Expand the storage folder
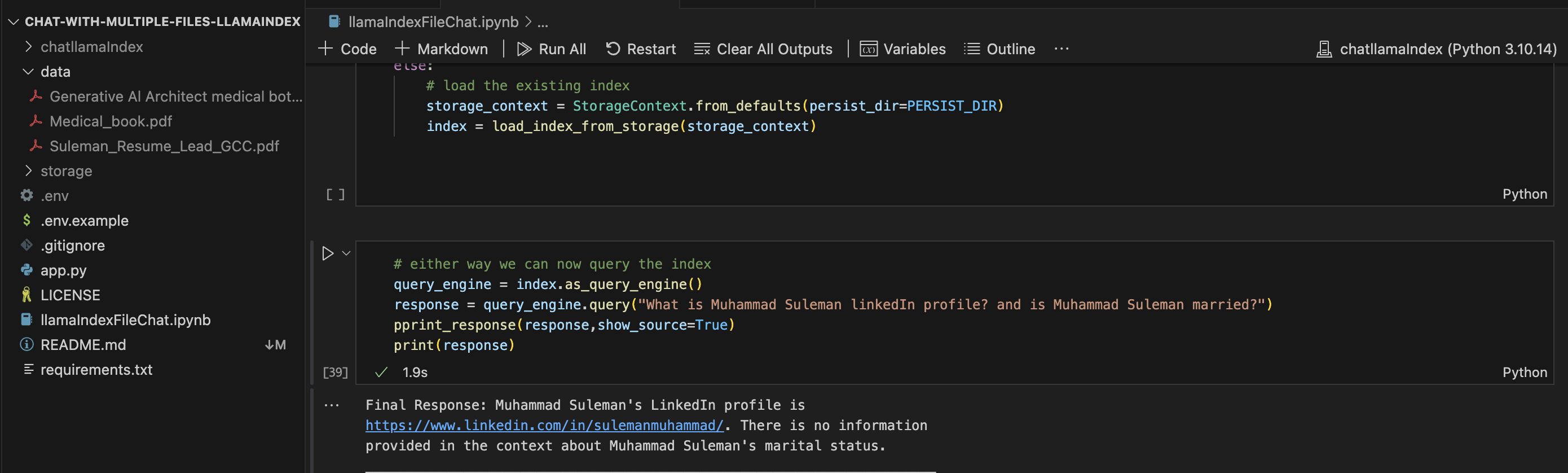The width and height of the screenshot is (1568, 473). tap(66, 171)
